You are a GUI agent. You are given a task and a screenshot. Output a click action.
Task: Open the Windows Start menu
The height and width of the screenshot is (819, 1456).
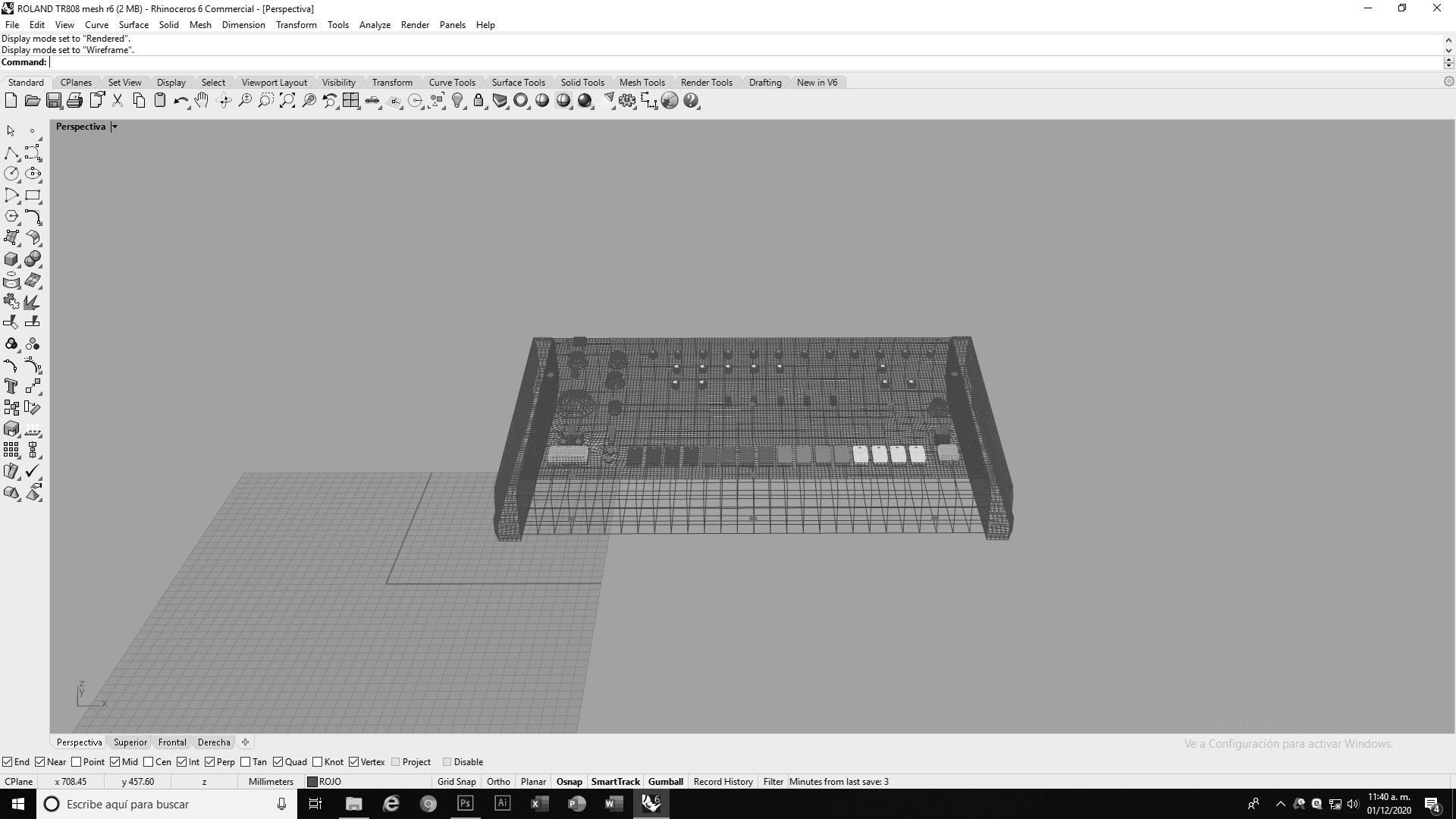pos(18,804)
